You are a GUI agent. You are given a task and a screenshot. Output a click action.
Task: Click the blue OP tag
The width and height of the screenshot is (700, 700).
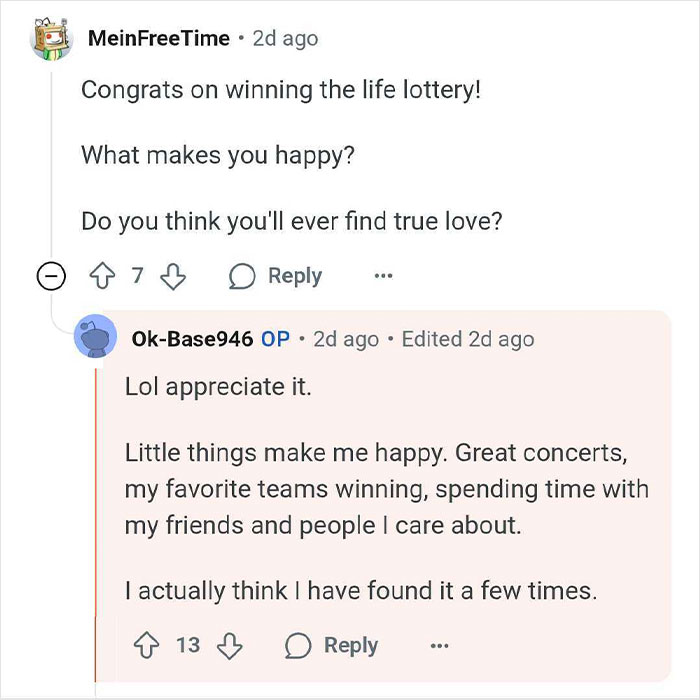[275, 339]
